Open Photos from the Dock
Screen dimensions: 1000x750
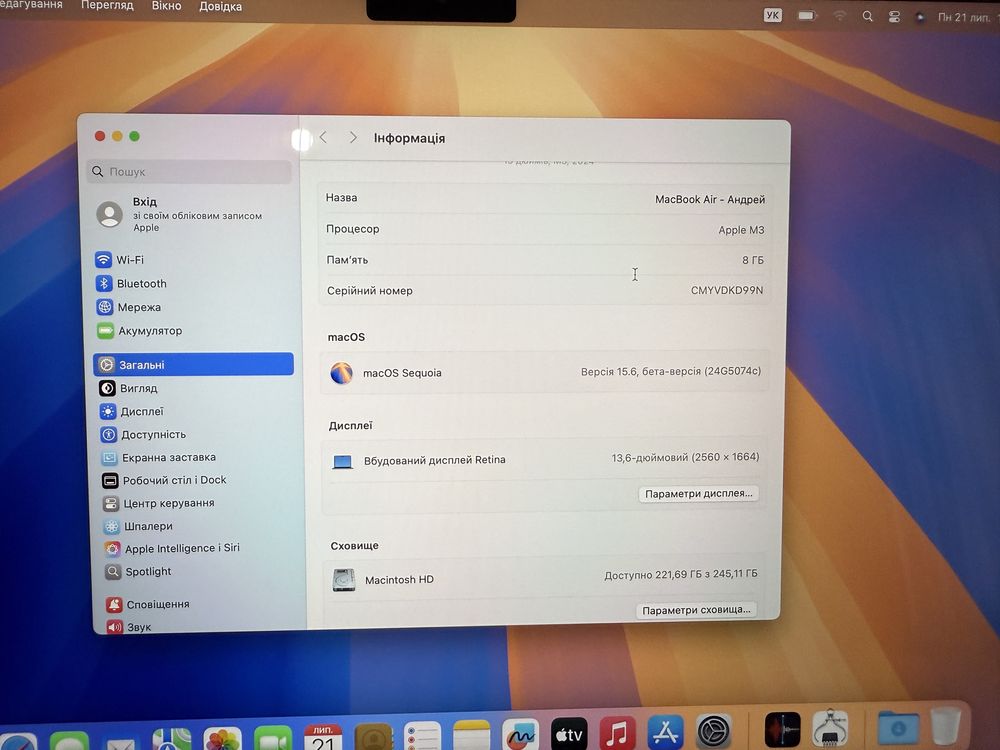pyautogui.click(x=222, y=739)
